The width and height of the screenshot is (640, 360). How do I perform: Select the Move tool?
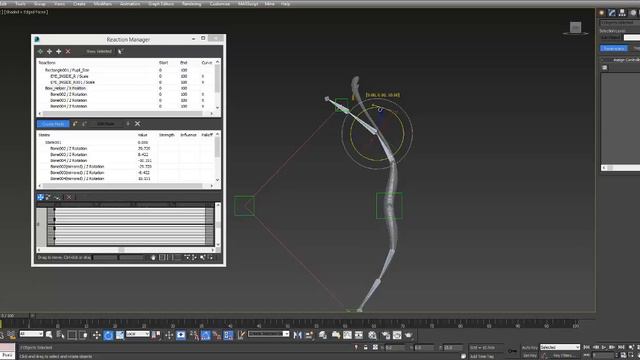click(x=96, y=335)
